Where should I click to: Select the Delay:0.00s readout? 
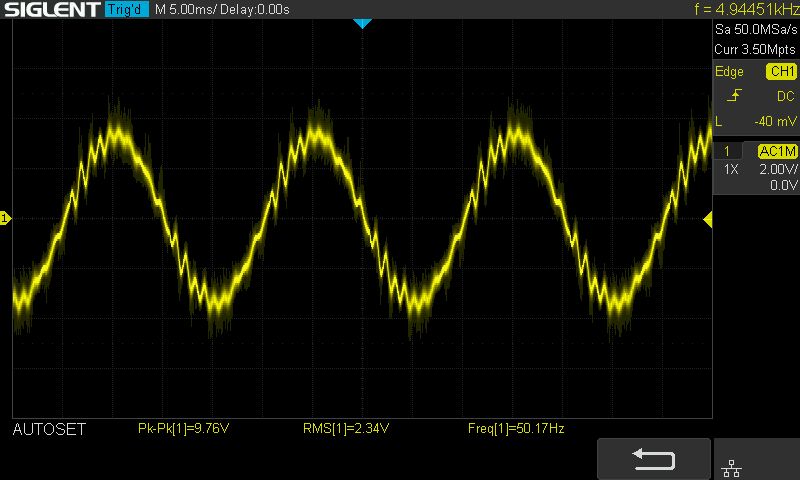coord(255,9)
